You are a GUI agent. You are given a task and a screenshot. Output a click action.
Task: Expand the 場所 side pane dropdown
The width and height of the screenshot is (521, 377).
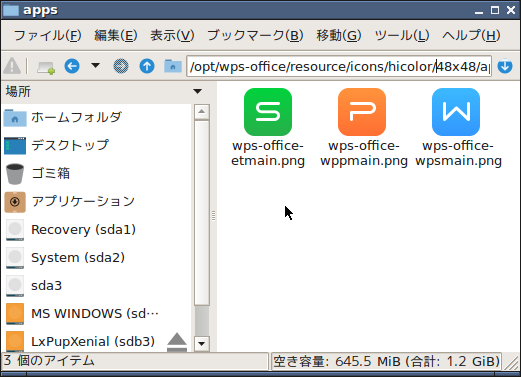[x=197, y=91]
